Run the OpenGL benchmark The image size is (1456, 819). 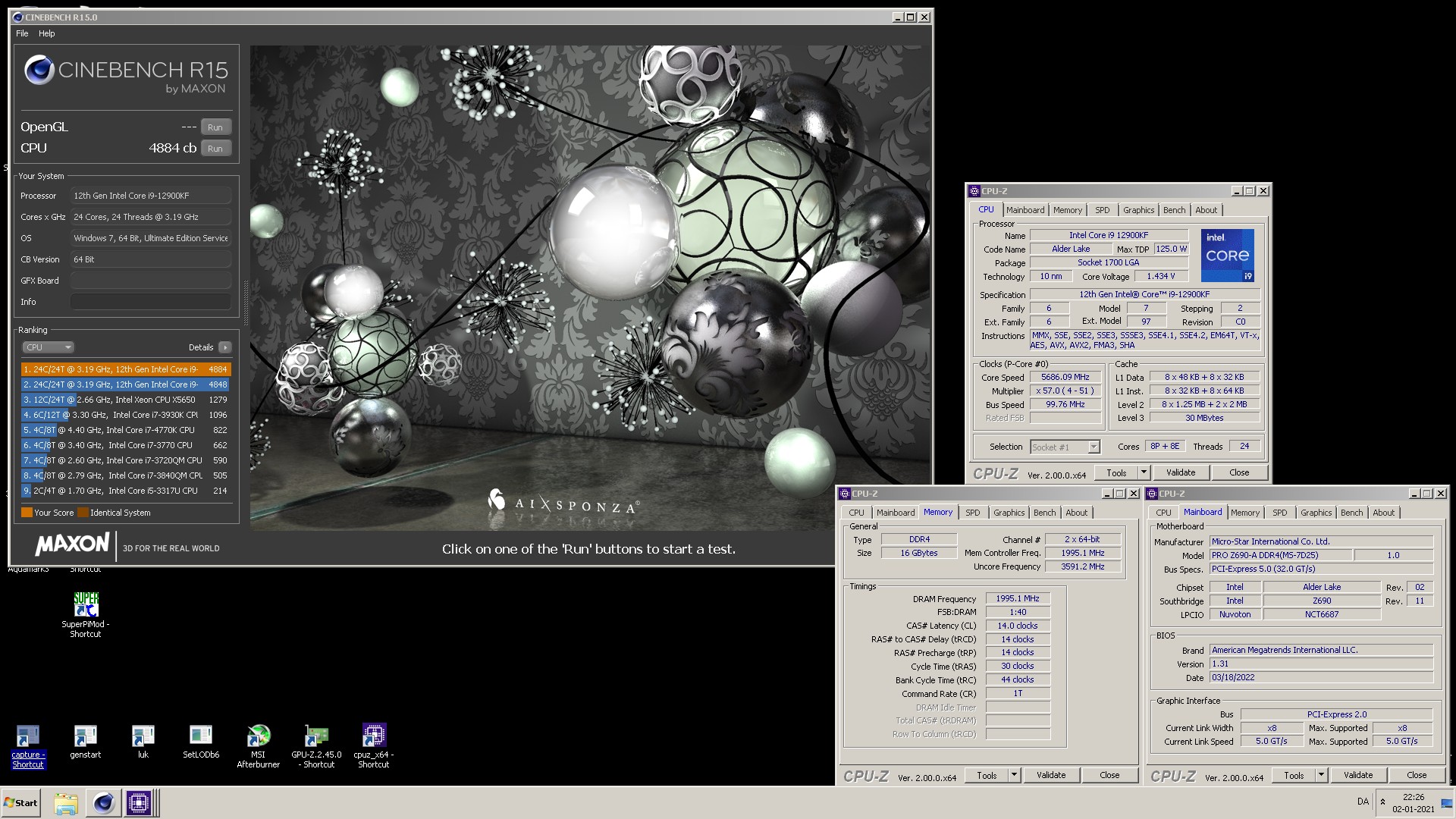point(215,127)
